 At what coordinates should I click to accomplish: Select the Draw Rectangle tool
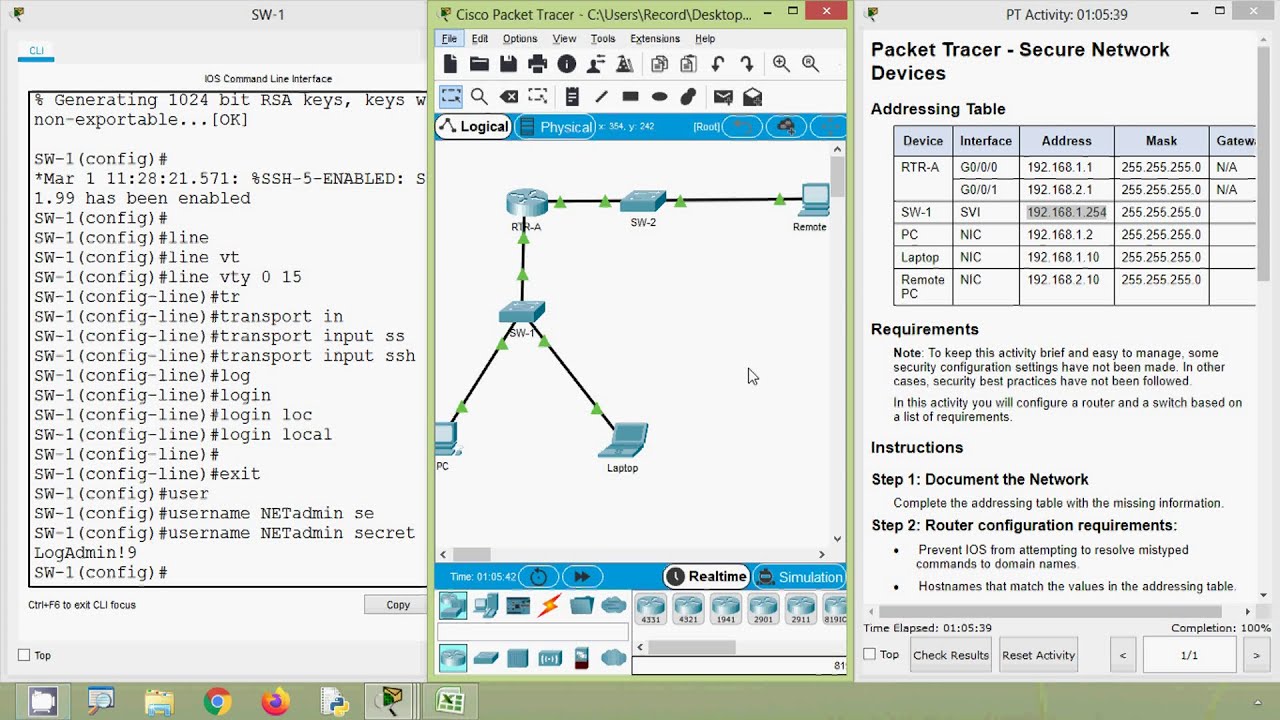point(630,97)
